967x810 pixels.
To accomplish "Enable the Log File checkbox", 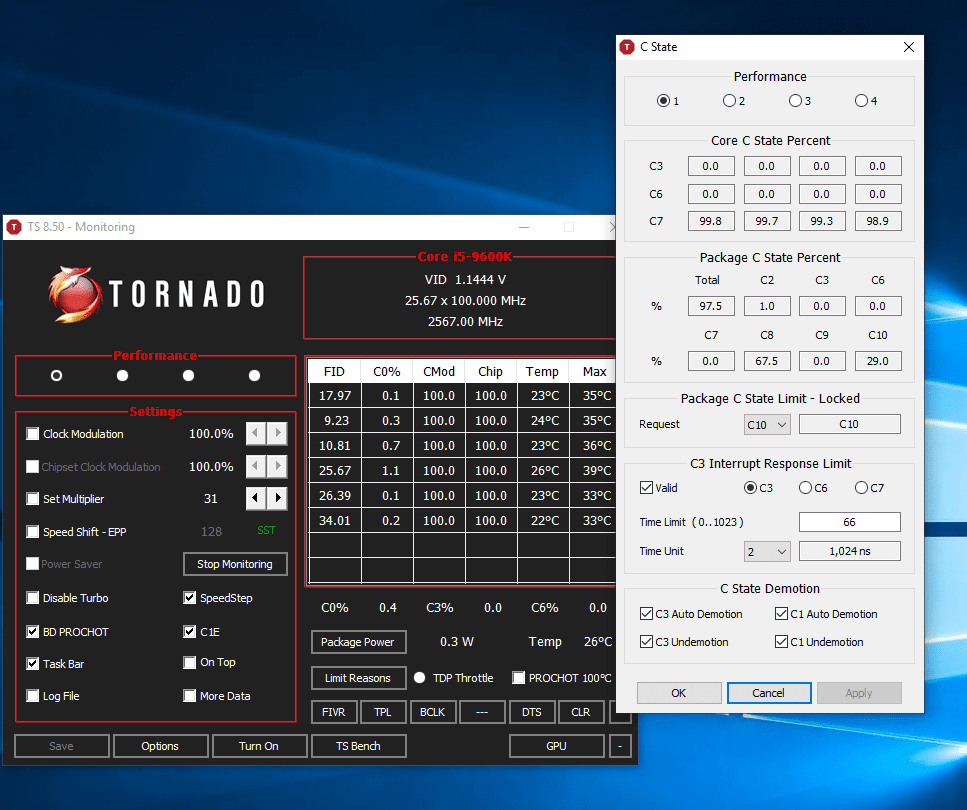I will tap(33, 696).
